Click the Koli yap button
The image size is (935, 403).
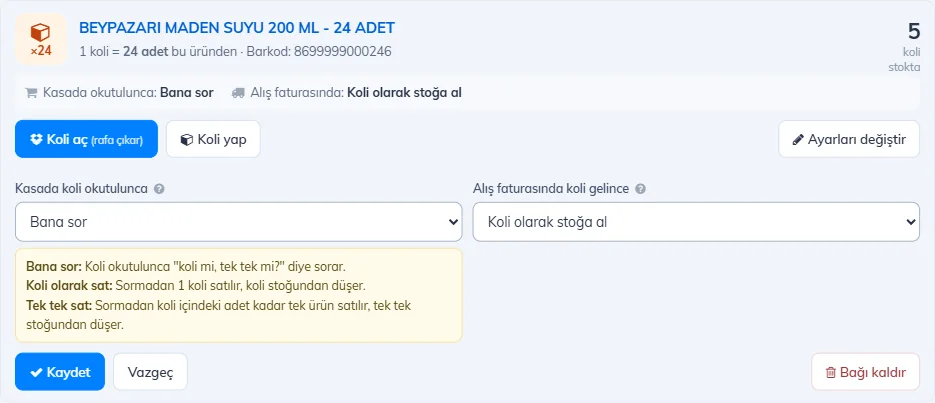pos(213,140)
